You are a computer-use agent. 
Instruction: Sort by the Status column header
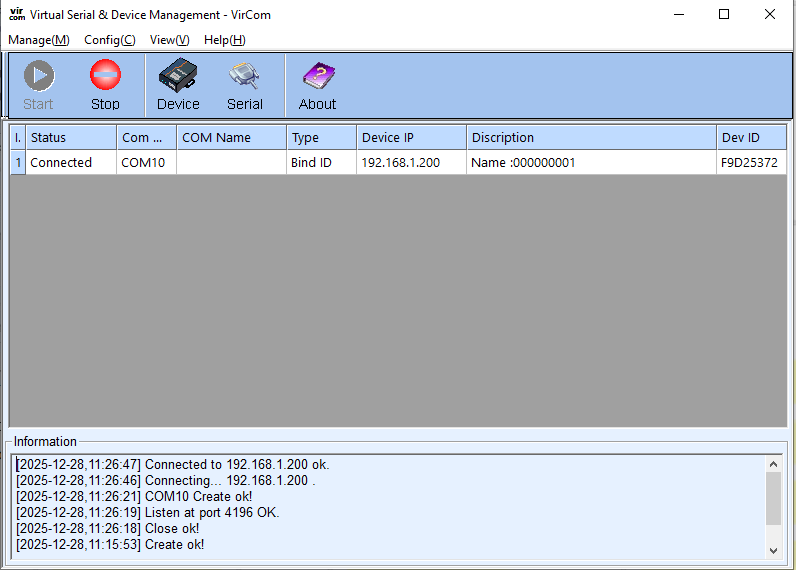(70, 137)
